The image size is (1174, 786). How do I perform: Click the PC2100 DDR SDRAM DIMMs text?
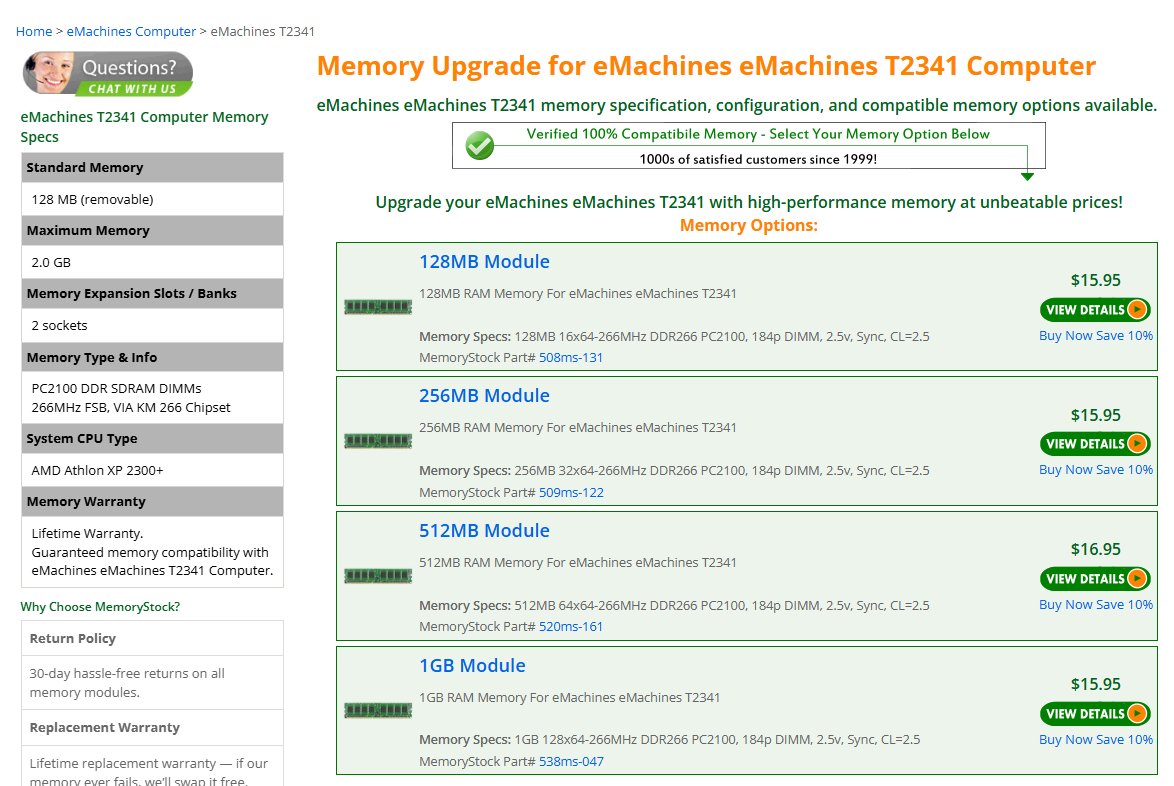click(x=116, y=389)
